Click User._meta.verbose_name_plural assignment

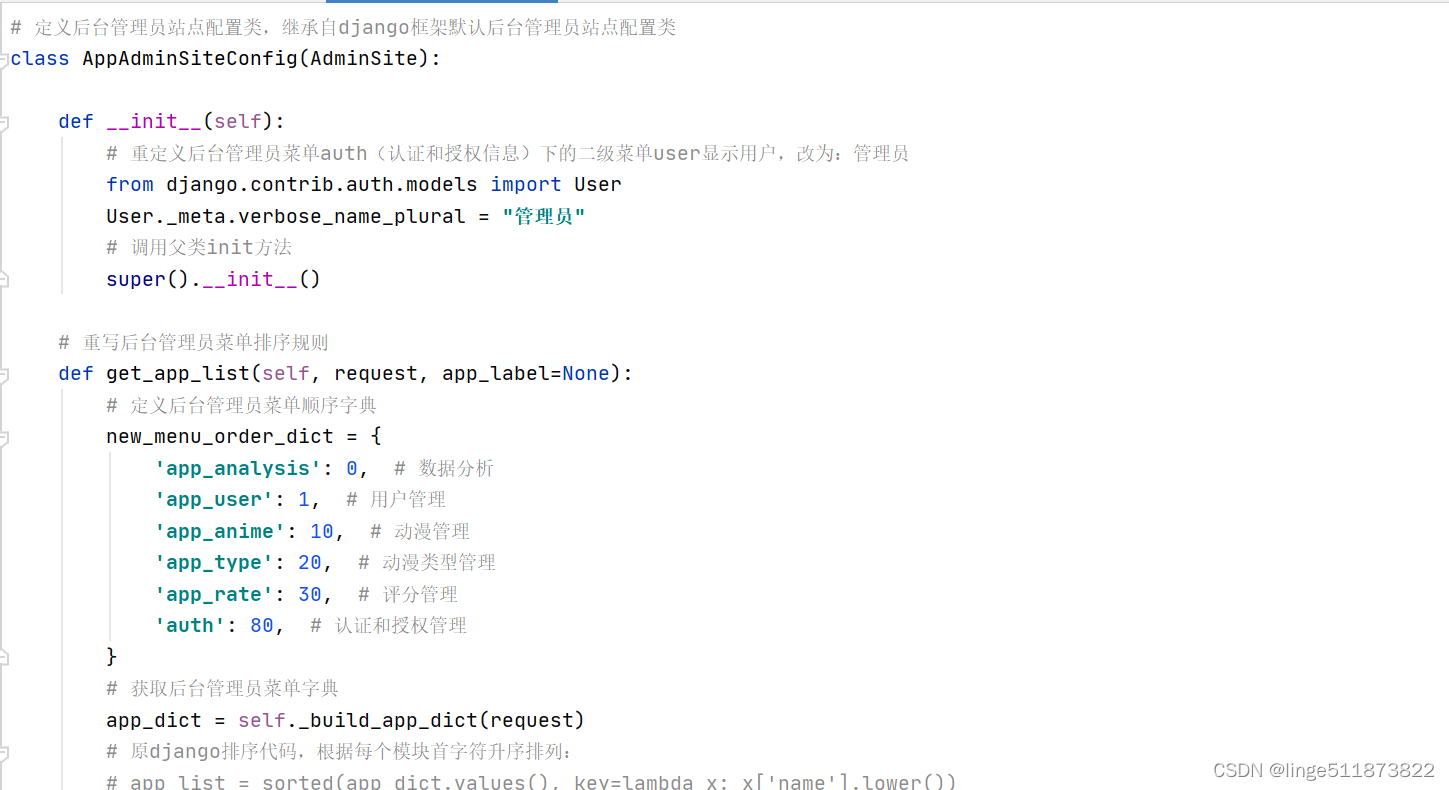[x=346, y=216]
